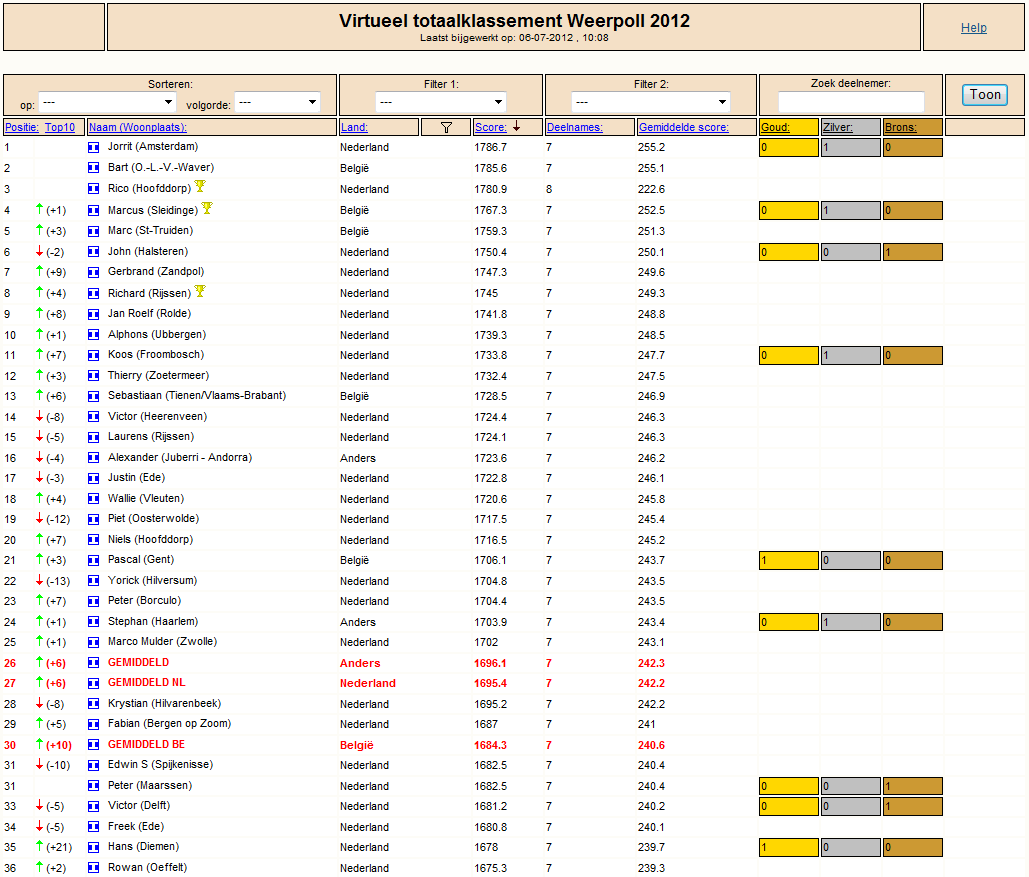Select the name 'Marco Mulder (Zwolle)'
The width and height of the screenshot is (1029, 877).
click(x=162, y=641)
